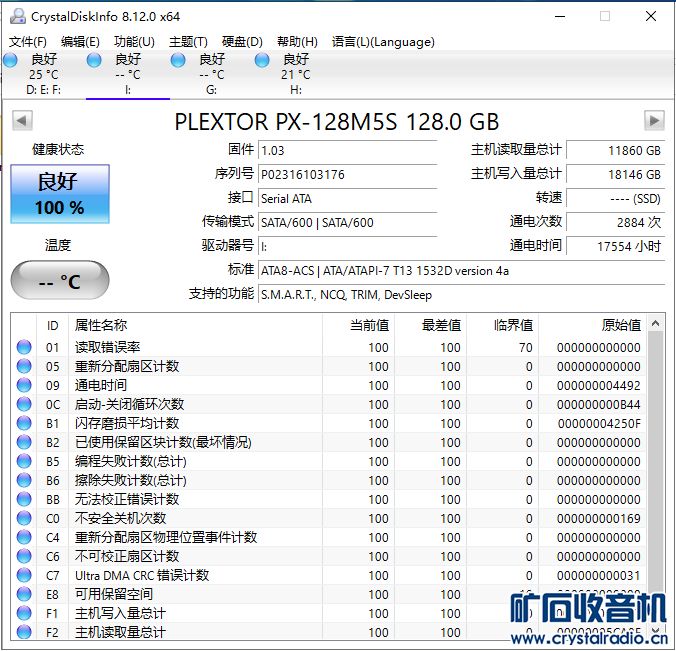Click the 临界值 column header
676x651 pixels.
[502, 326]
